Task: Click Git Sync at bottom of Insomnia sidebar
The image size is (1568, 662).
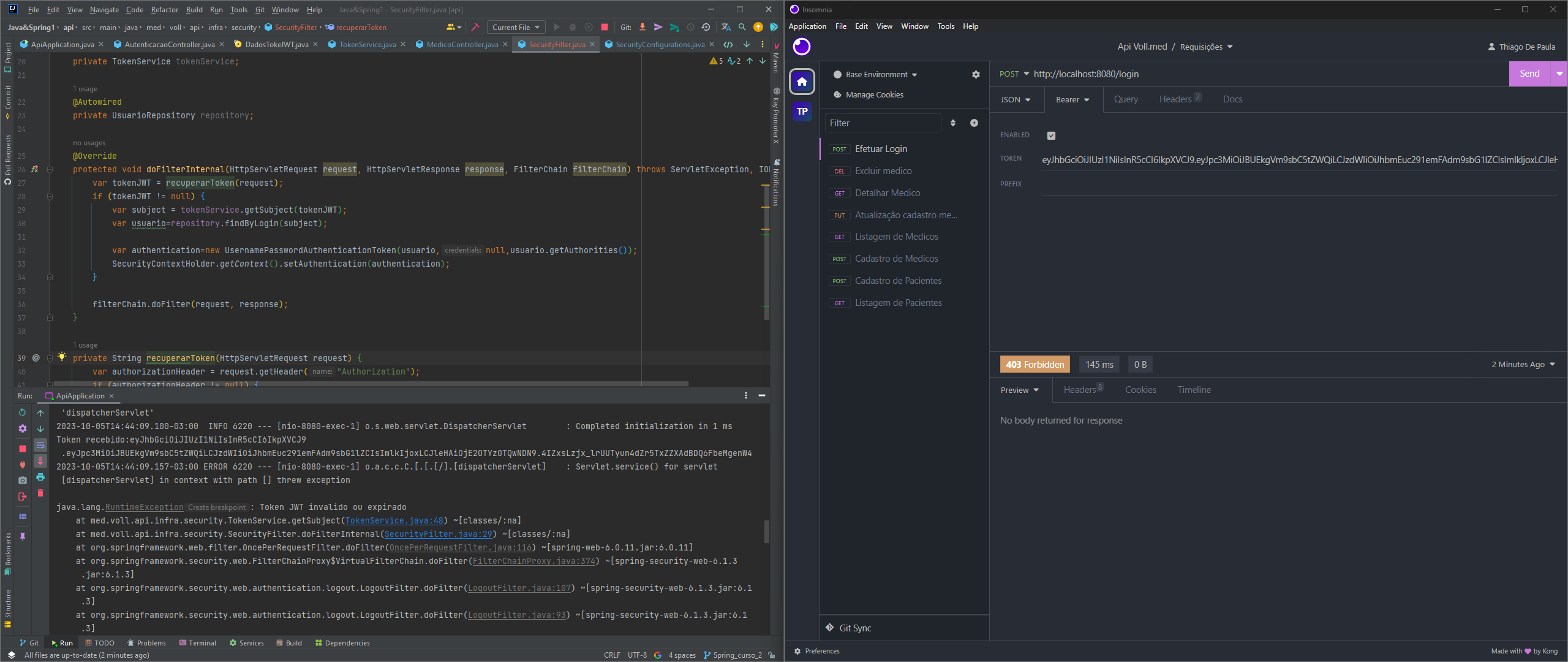Action: [x=848, y=628]
